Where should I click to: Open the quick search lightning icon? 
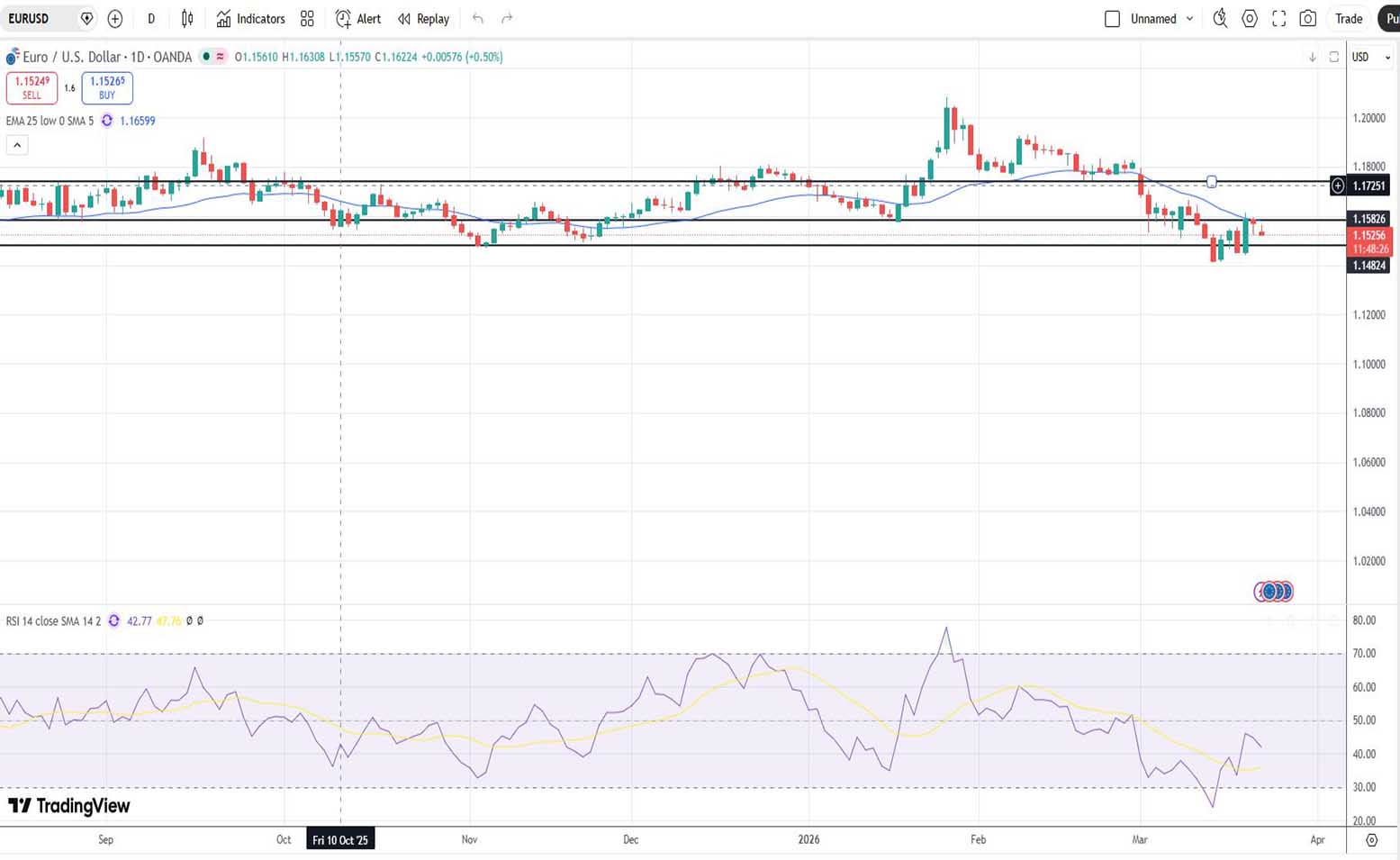point(1220,19)
